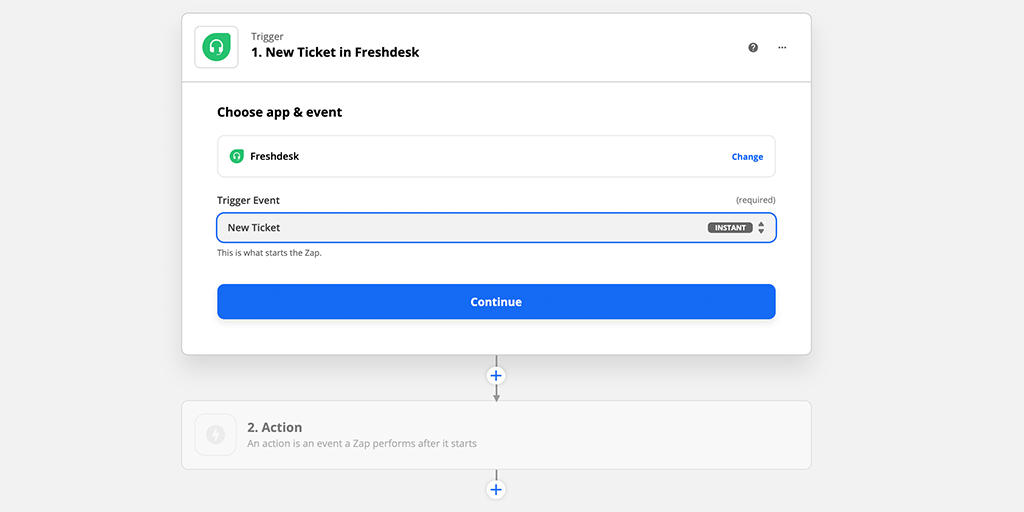Image resolution: width=1024 pixels, height=512 pixels.
Task: Click the Continue button
Action: coord(496,302)
